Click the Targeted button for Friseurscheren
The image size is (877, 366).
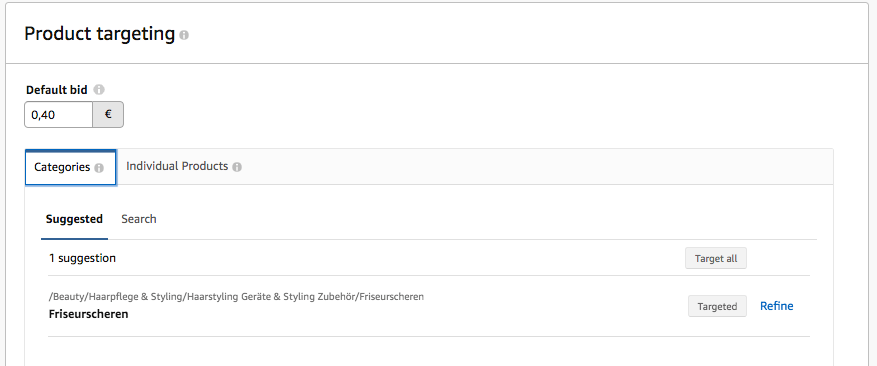717,306
